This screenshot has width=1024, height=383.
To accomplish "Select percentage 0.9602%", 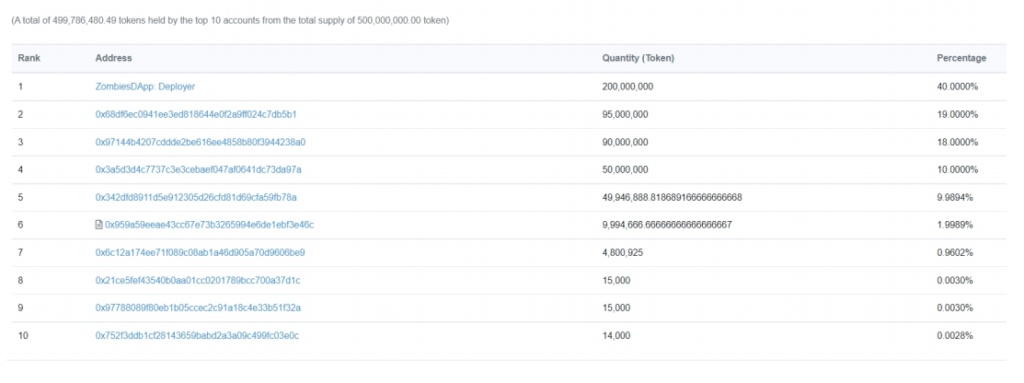I will 955,252.
